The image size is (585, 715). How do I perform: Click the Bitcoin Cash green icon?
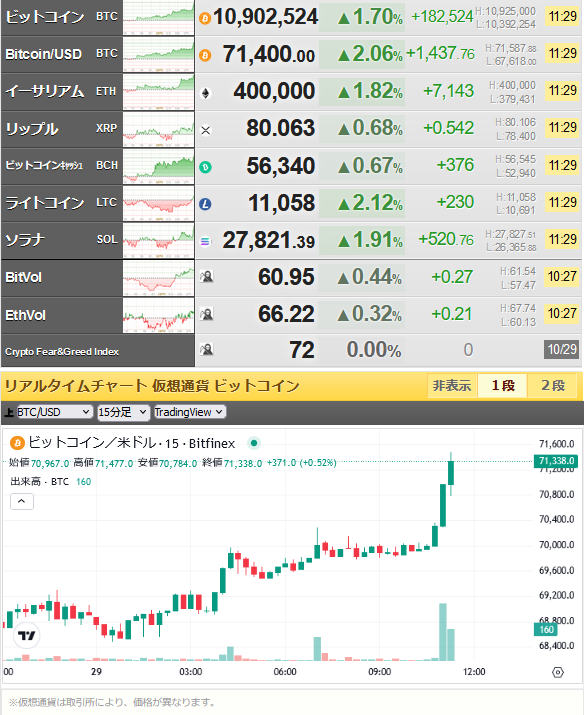click(205, 167)
